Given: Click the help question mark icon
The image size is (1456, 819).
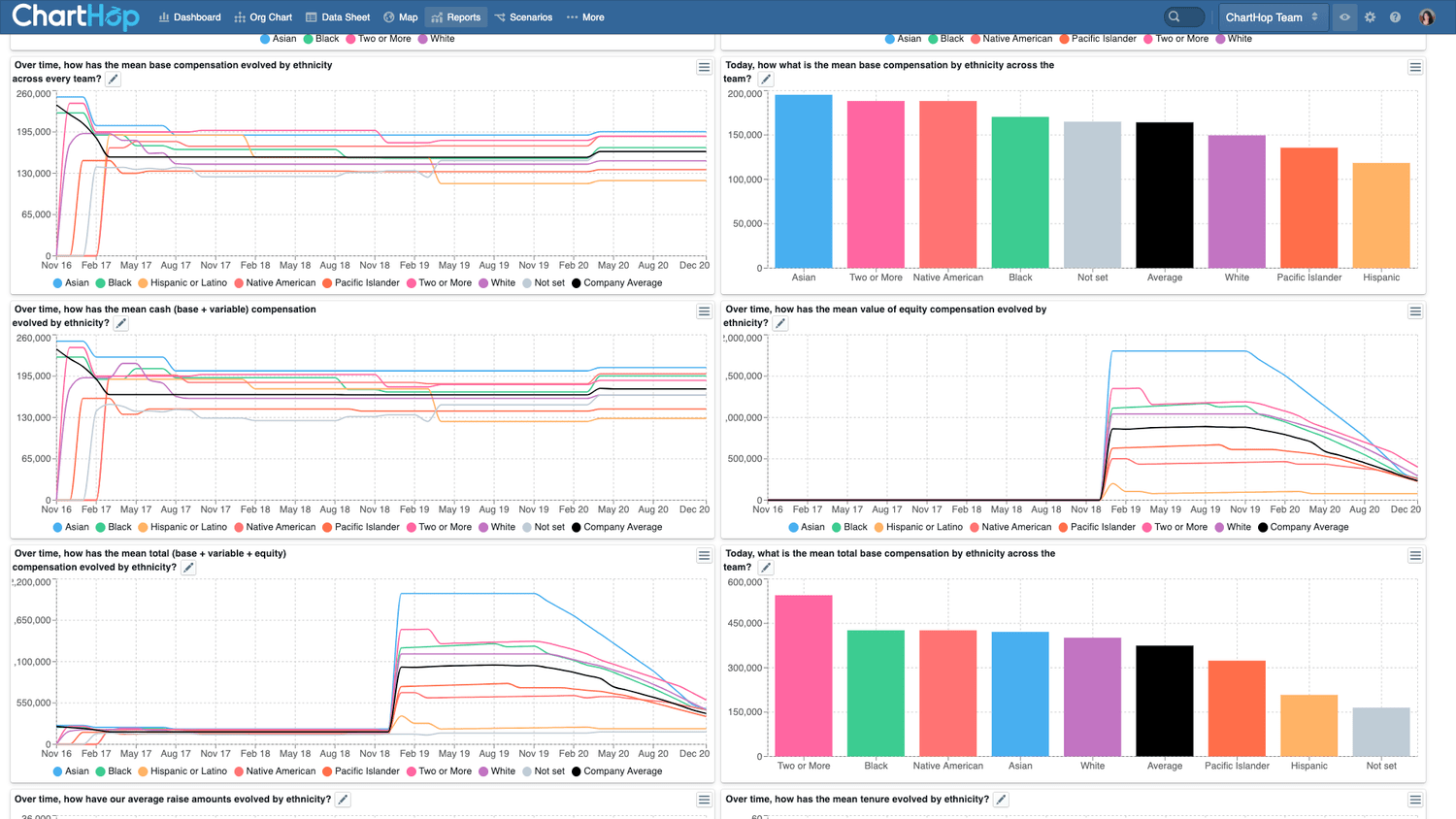Looking at the screenshot, I should tap(1395, 17).
